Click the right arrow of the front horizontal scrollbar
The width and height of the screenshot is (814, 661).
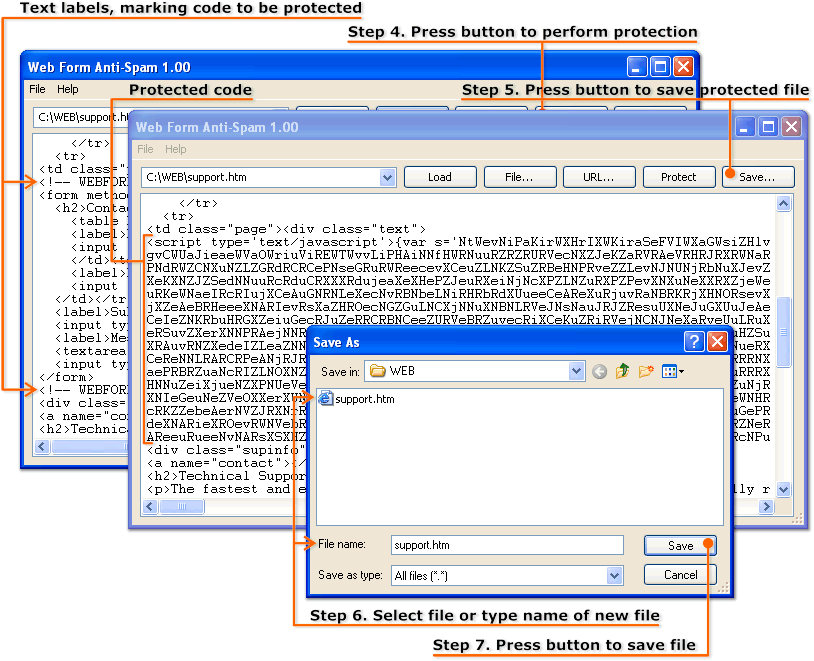click(x=766, y=506)
